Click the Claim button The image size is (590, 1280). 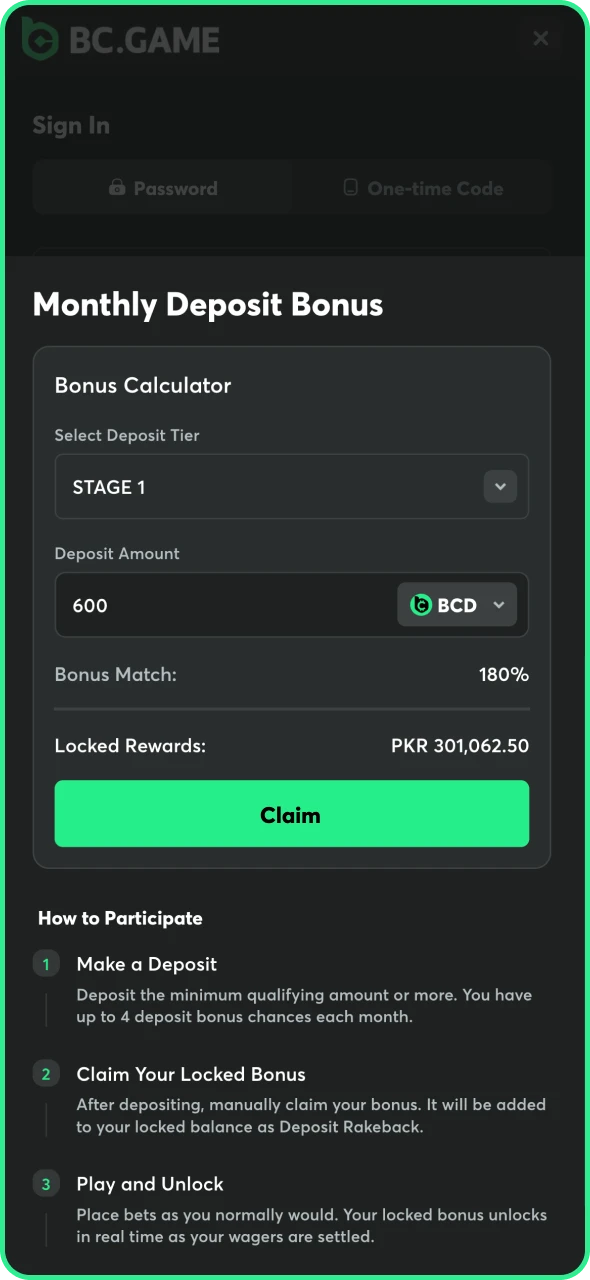pos(291,813)
